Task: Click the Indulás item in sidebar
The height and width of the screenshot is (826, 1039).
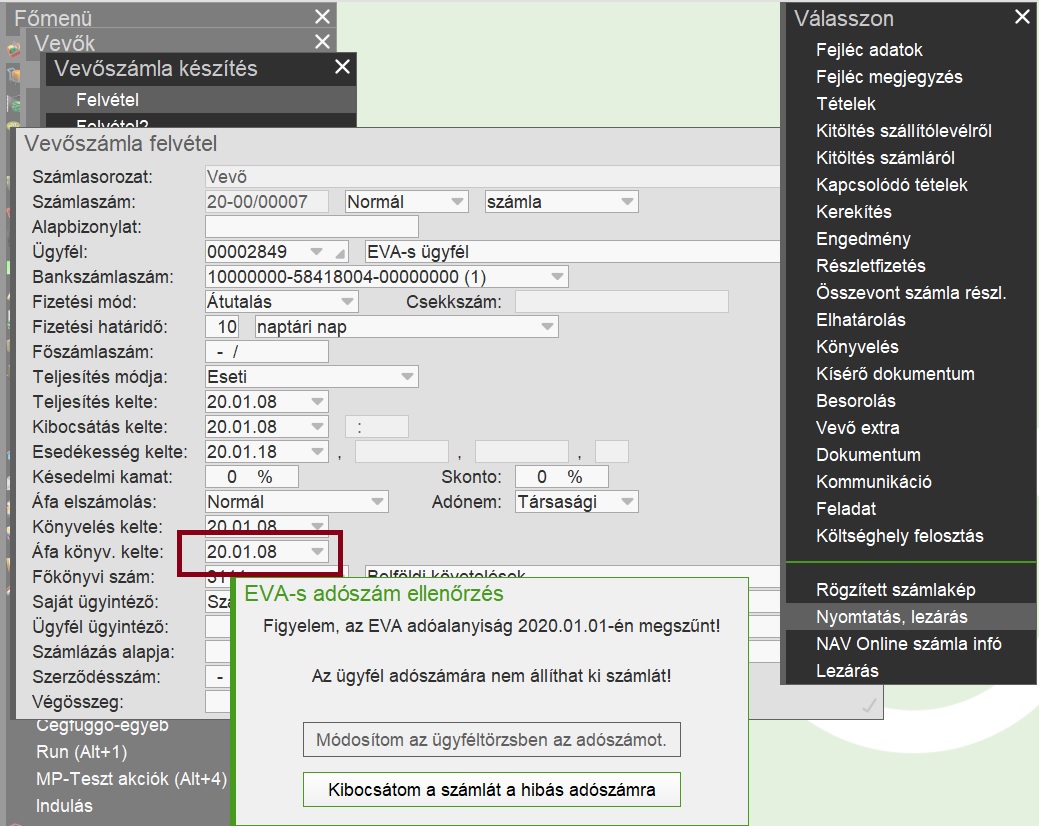Action: pyautogui.click(x=64, y=806)
